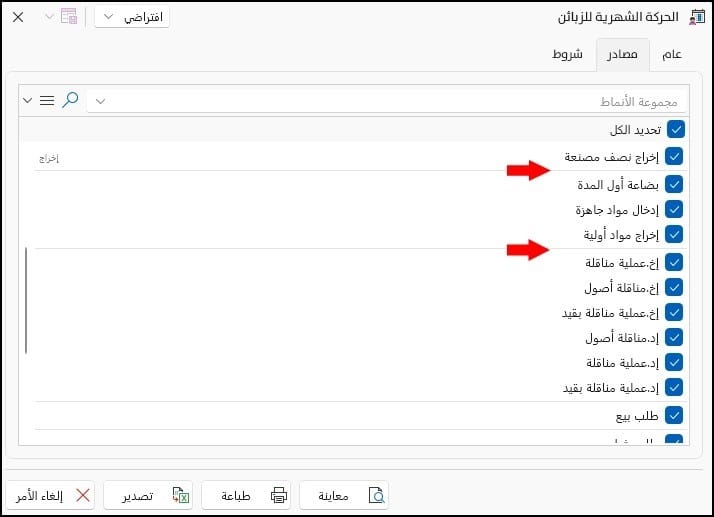The image size is (714, 517).
Task: Click the preview magnifier page icon
Action: point(377,495)
